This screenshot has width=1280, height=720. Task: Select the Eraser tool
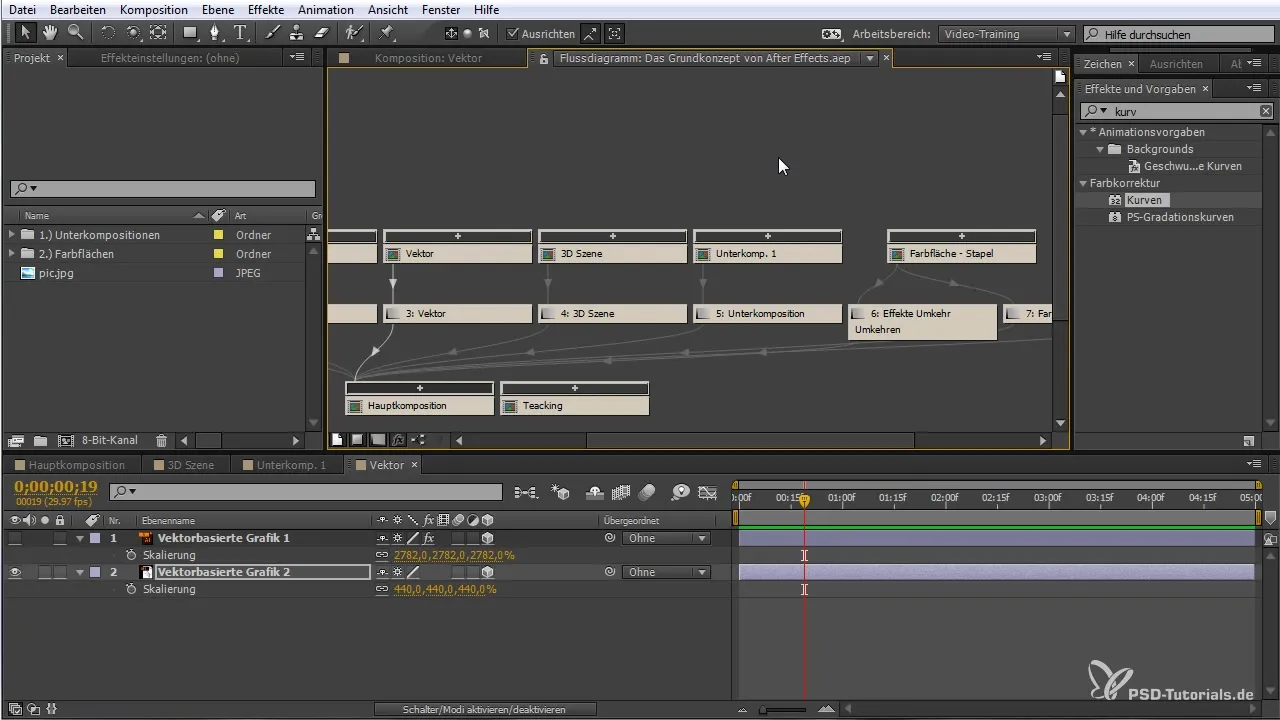coord(321,33)
